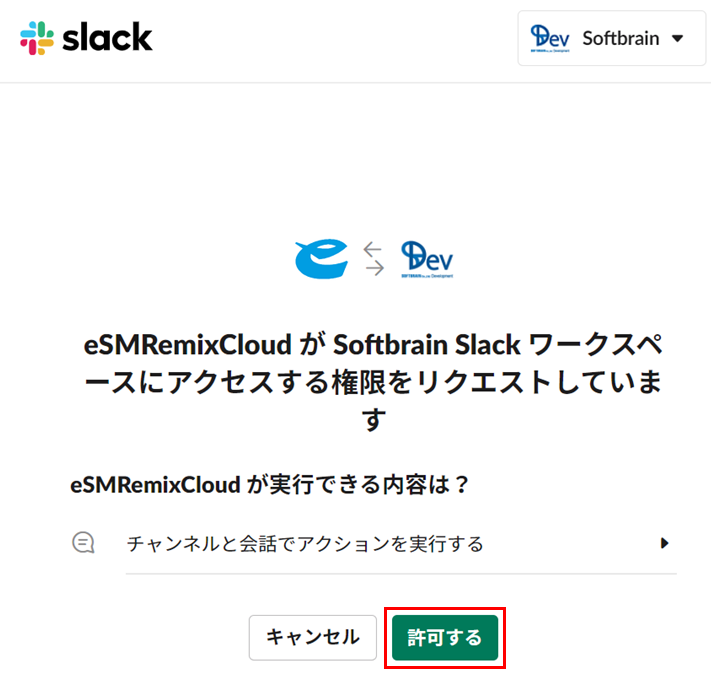
Task: Click the lower right-pointing arrow between logos
Action: [x=375, y=269]
